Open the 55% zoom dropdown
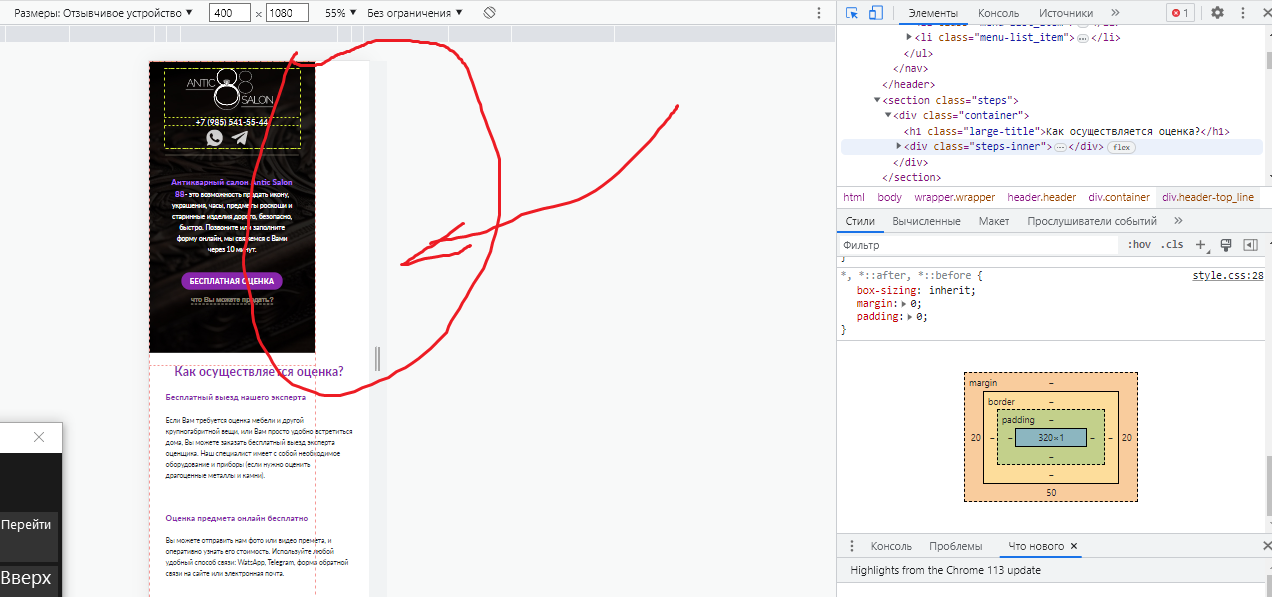Image resolution: width=1272 pixels, height=597 pixels. click(339, 13)
